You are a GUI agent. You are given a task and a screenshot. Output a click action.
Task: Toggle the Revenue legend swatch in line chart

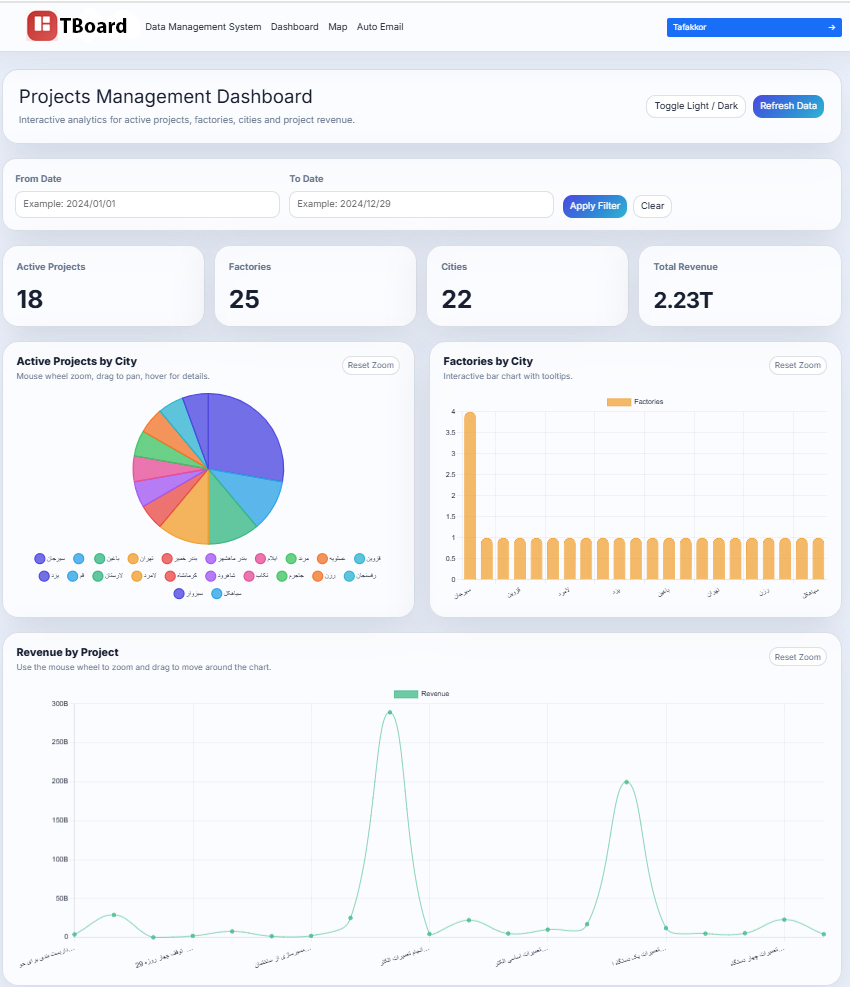(405, 694)
